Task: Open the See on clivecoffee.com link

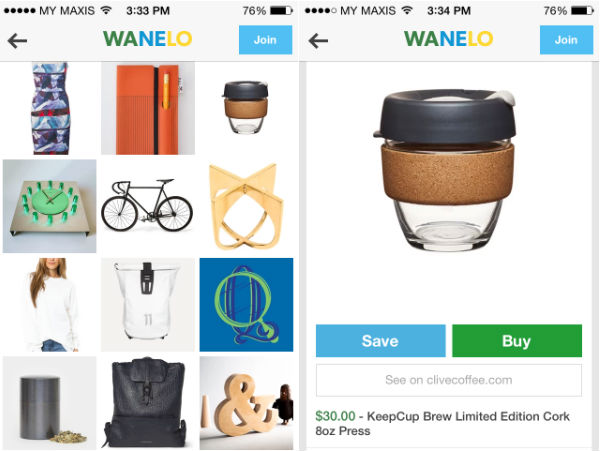Action: click(x=449, y=380)
